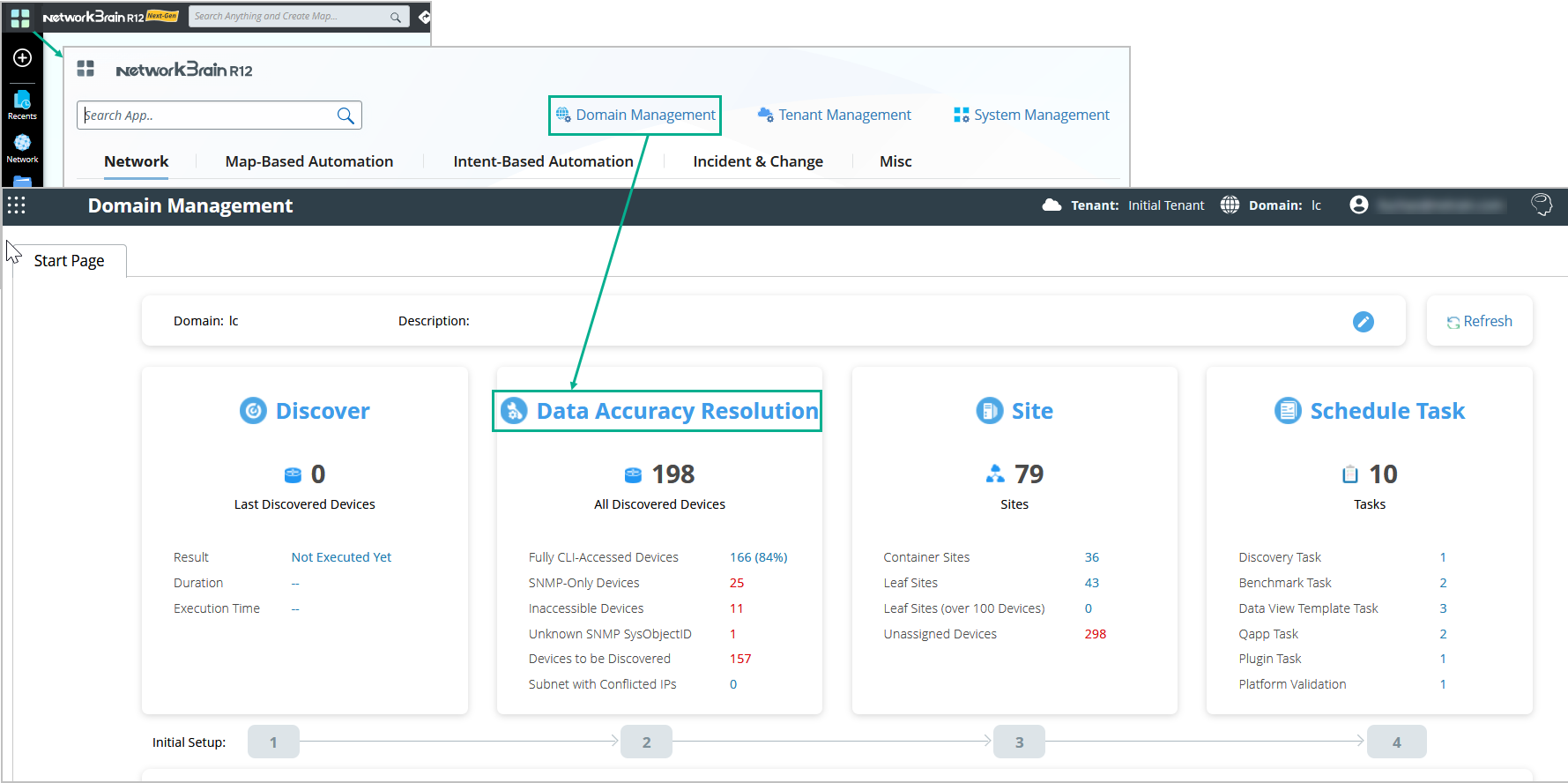
Task: Click Initial Setup step 2
Action: tap(646, 742)
